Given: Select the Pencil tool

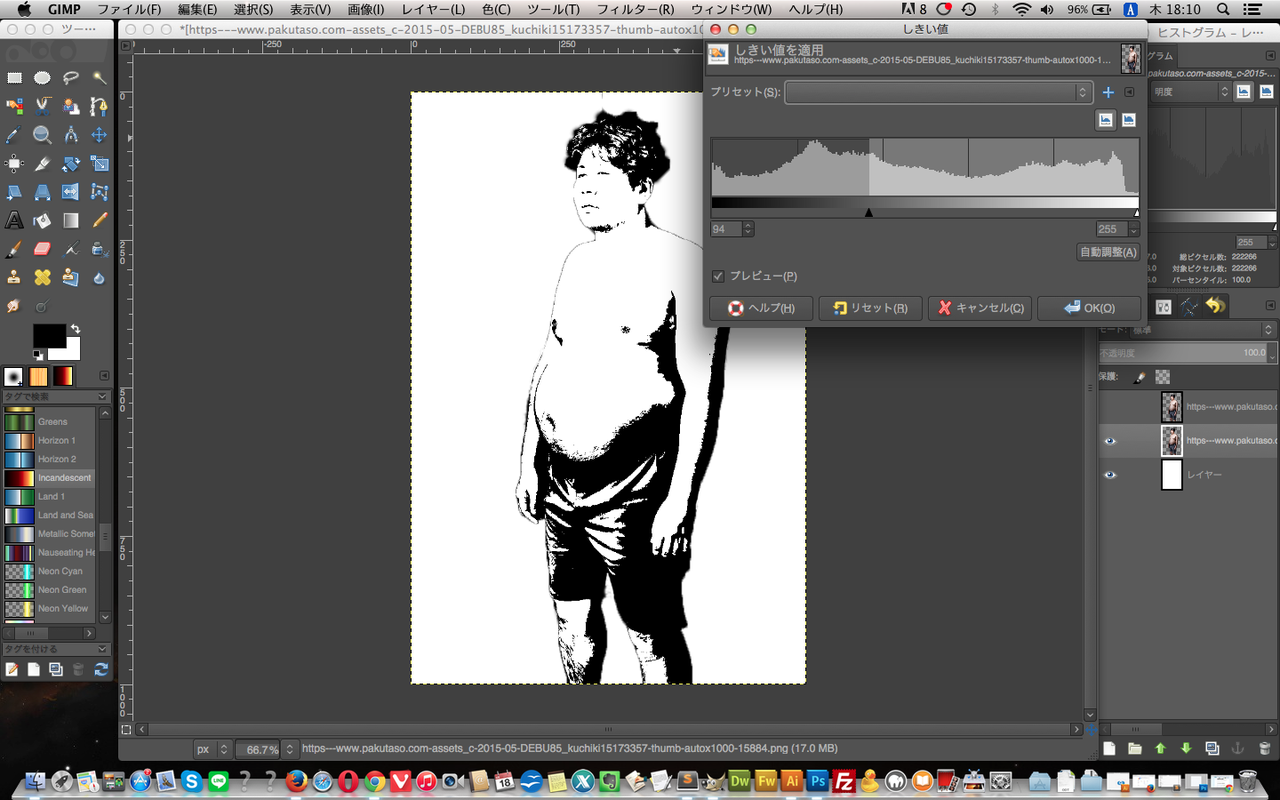Looking at the screenshot, I should [99, 220].
